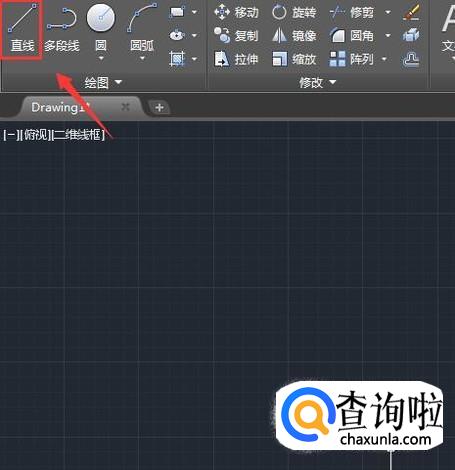Open a new drawing tab with plus
This screenshot has height=470, width=455.
(159, 107)
